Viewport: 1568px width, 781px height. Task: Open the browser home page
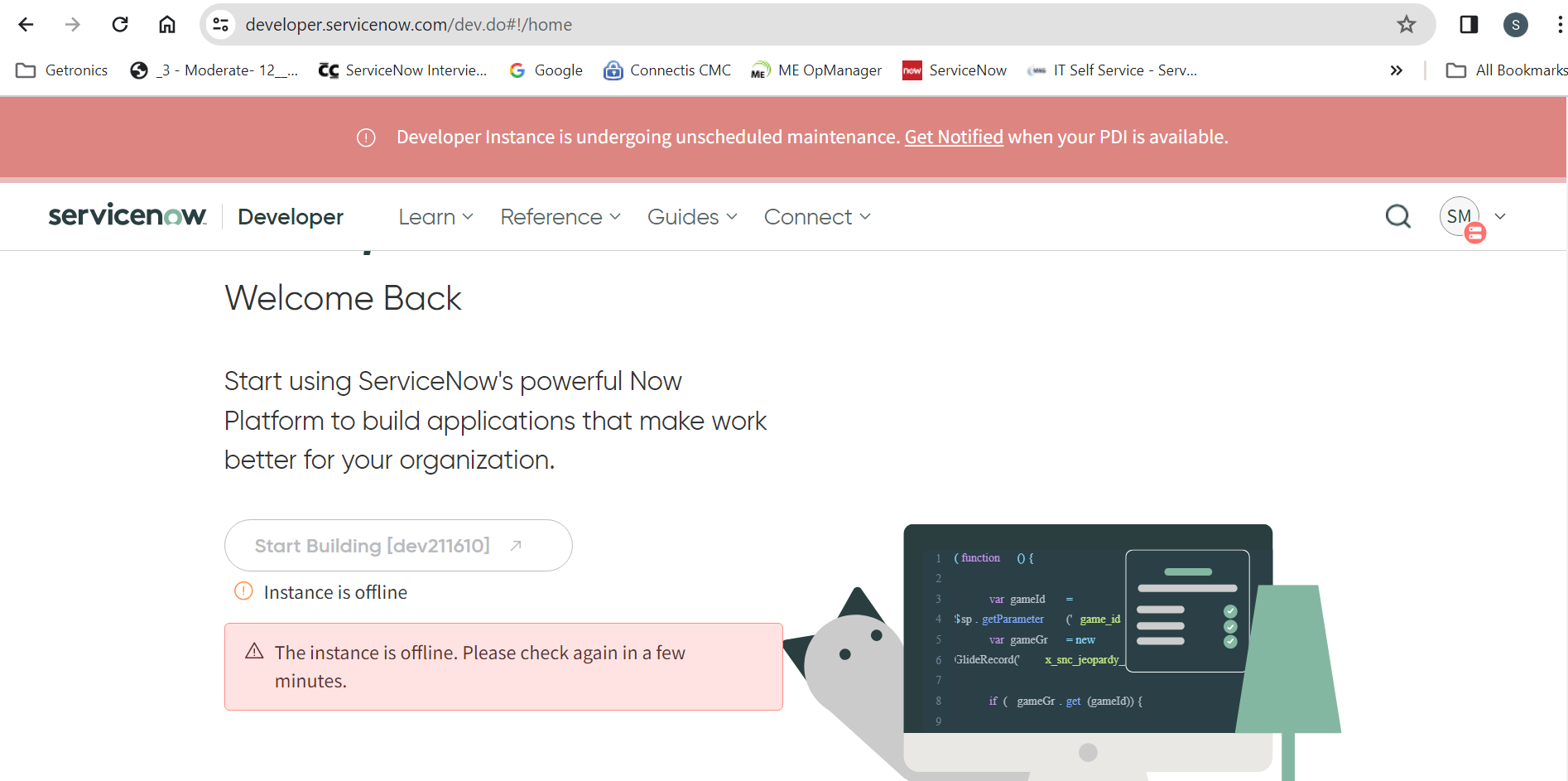tap(167, 25)
